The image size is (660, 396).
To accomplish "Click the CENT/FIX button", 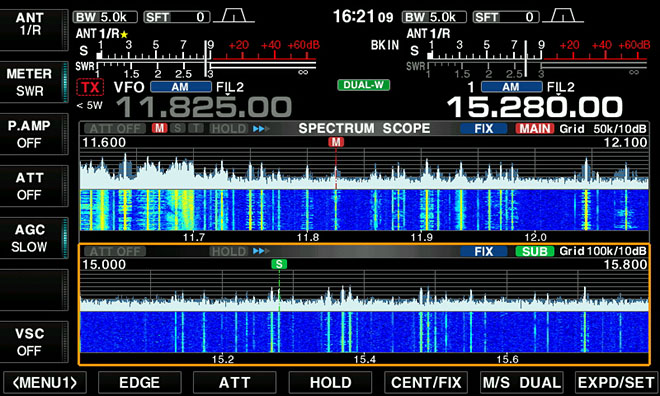I will point(426,383).
